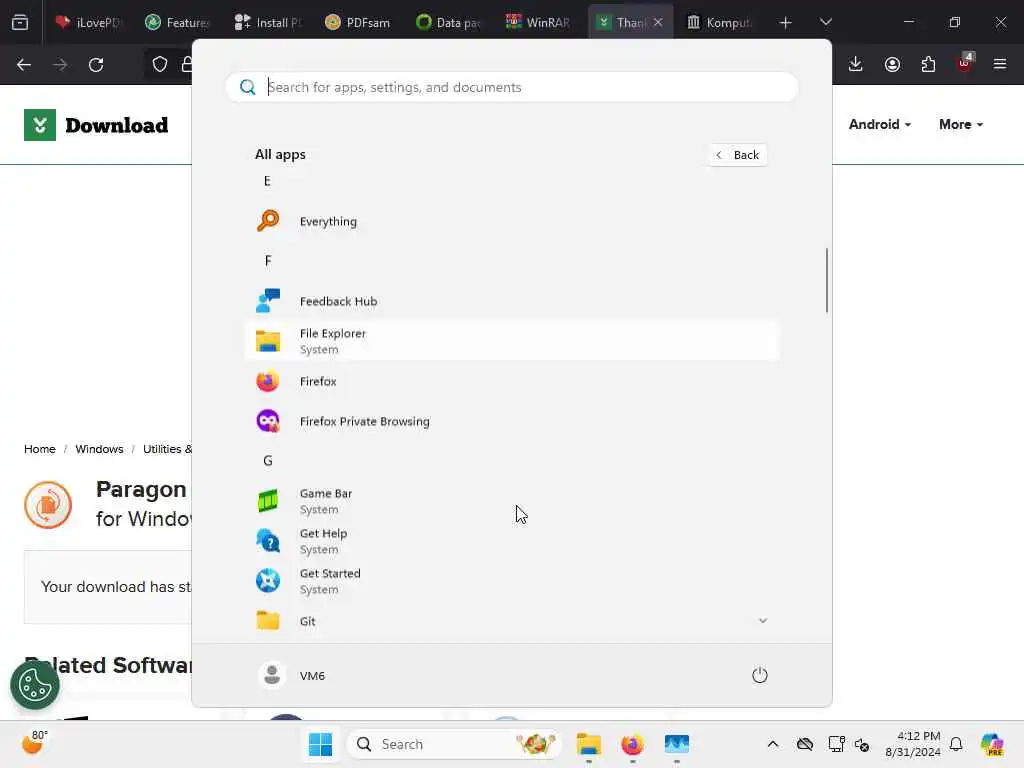List all tabs dropdown arrow
The image size is (1024, 768).
(x=825, y=23)
